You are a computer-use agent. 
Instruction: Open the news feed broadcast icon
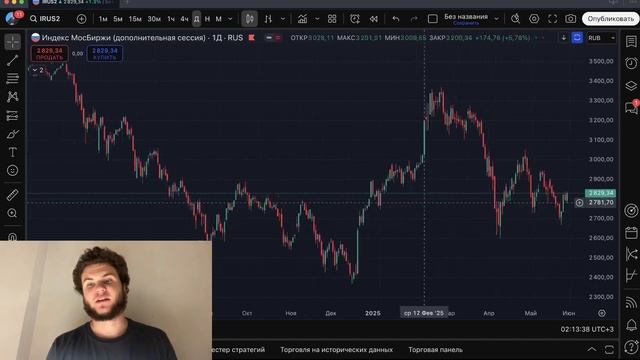pyautogui.click(x=631, y=302)
